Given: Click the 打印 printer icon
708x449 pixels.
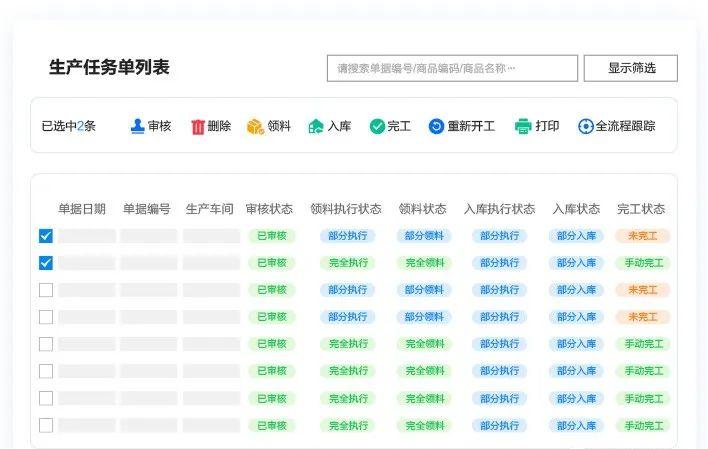Looking at the screenshot, I should pos(523,126).
